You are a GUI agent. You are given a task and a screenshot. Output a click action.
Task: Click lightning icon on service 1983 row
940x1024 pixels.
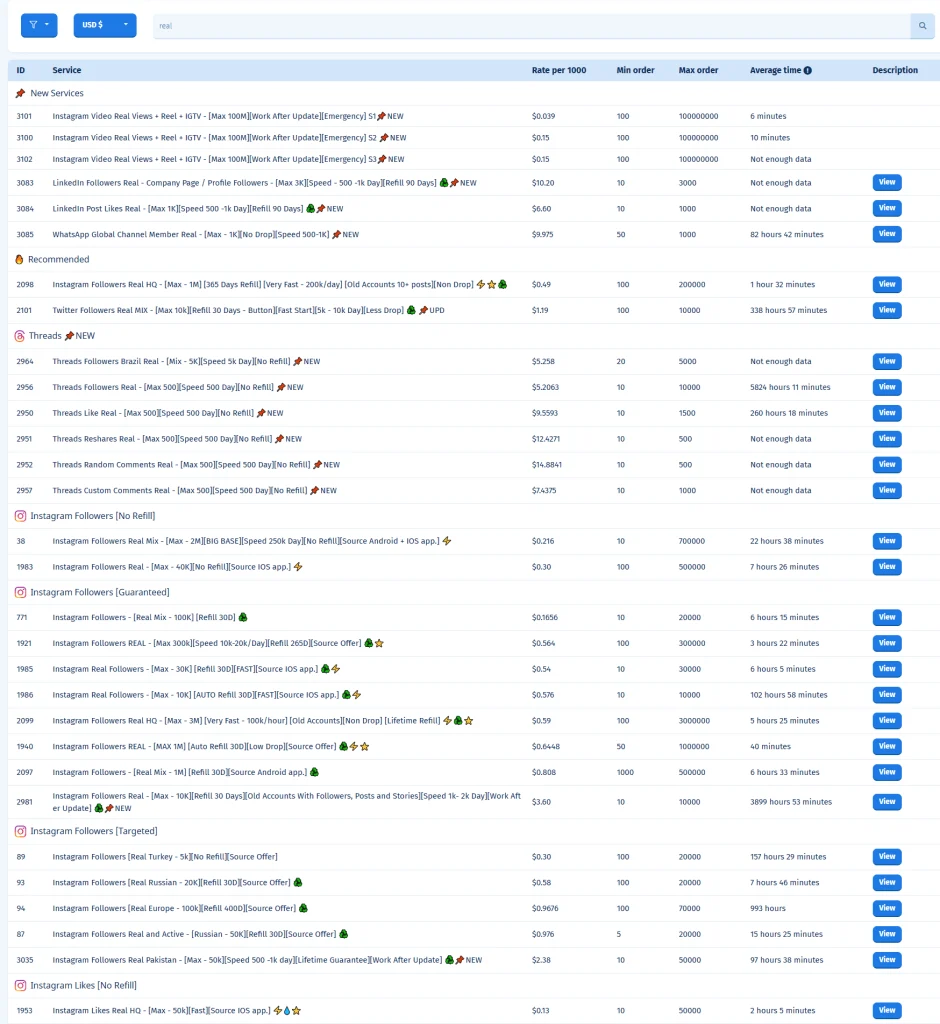298,567
